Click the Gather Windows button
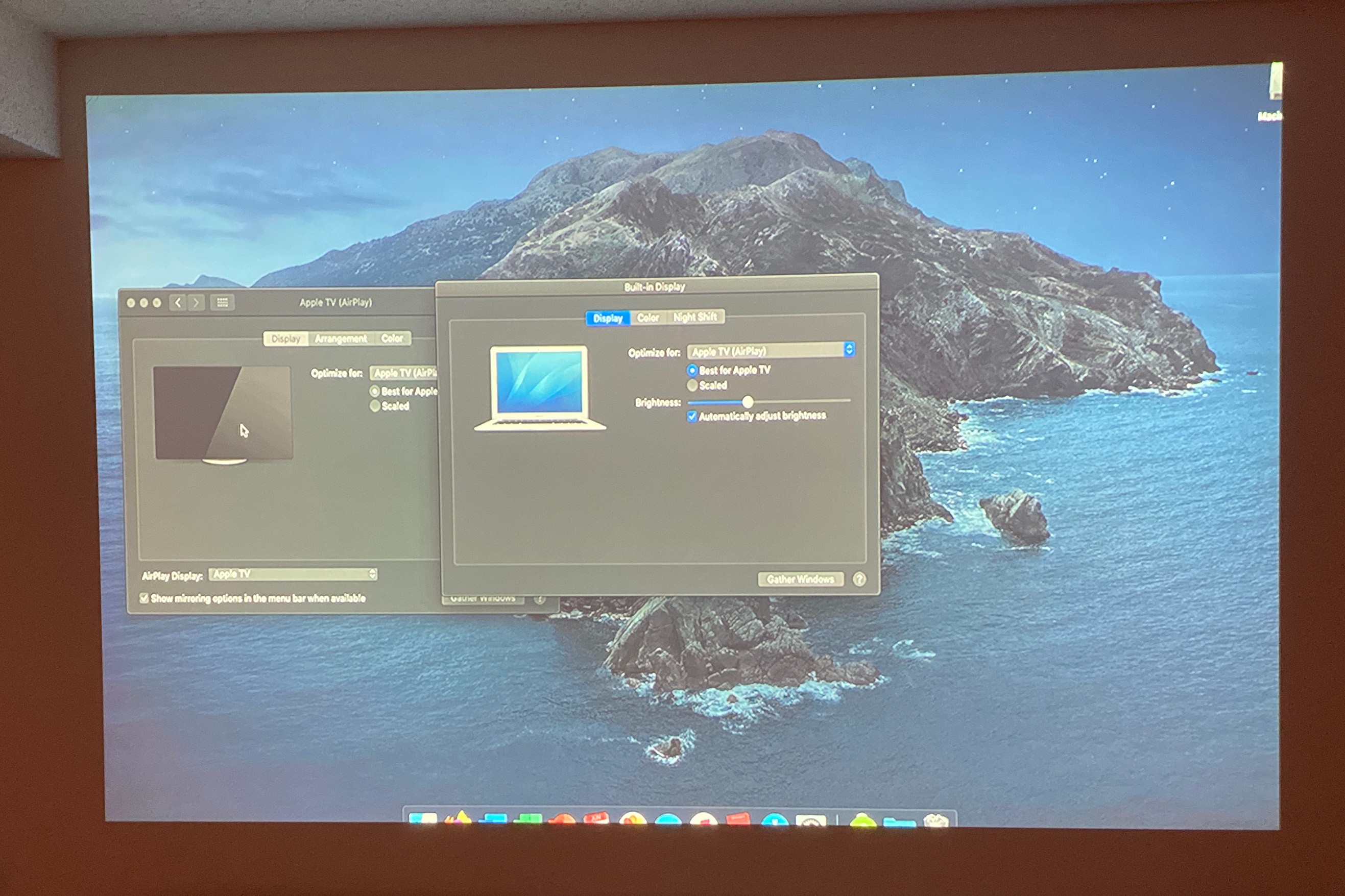 [x=800, y=579]
